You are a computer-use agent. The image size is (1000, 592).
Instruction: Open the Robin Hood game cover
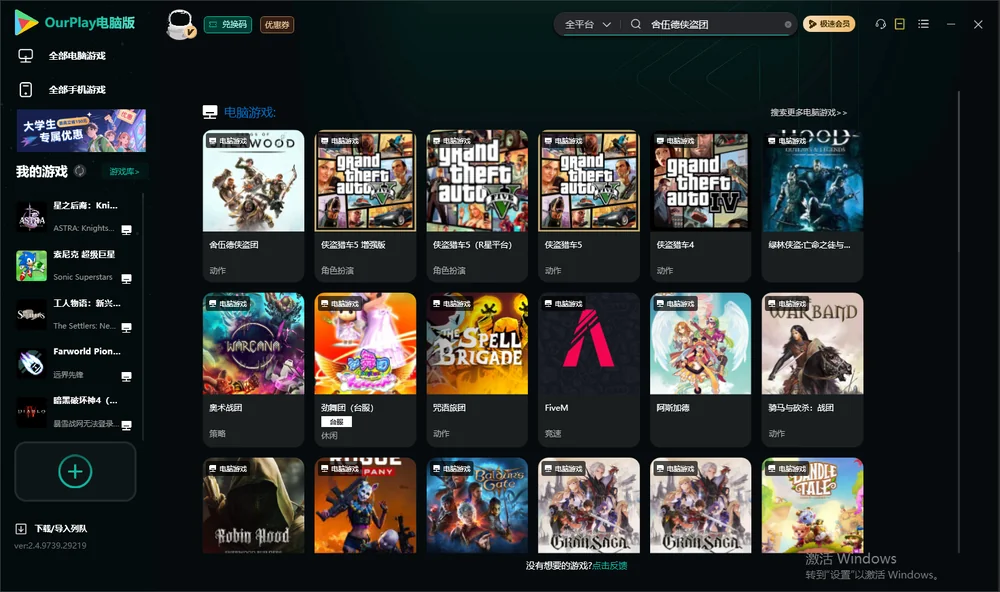pyautogui.click(x=253, y=505)
